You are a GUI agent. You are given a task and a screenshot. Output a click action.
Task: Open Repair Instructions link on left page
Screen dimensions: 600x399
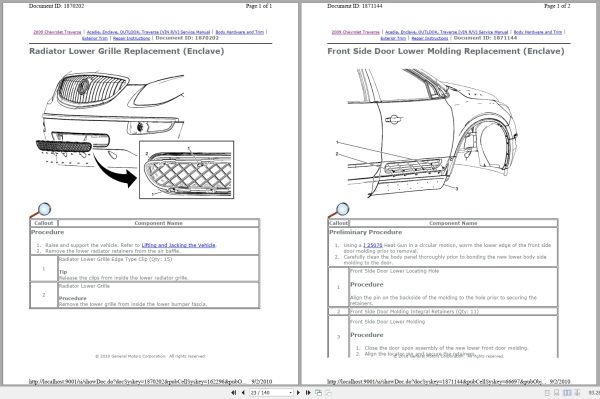pos(132,38)
